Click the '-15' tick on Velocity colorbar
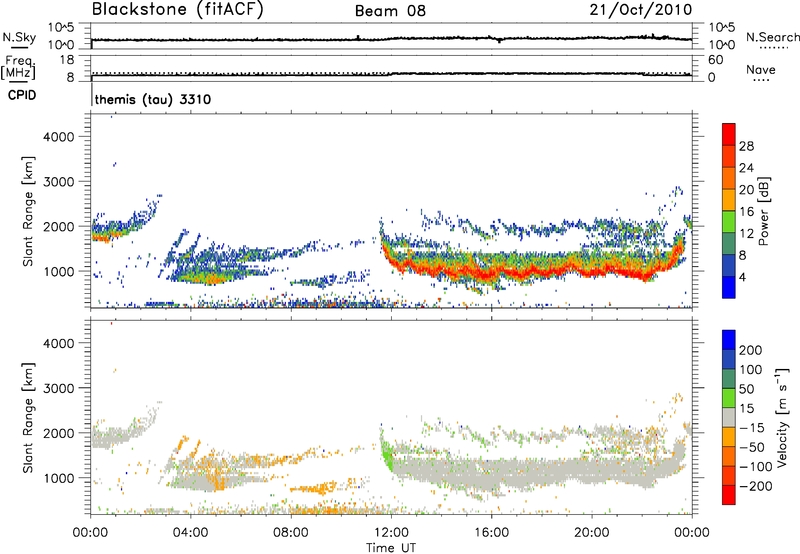Image resolution: width=800 pixels, height=554 pixels. pos(752,427)
